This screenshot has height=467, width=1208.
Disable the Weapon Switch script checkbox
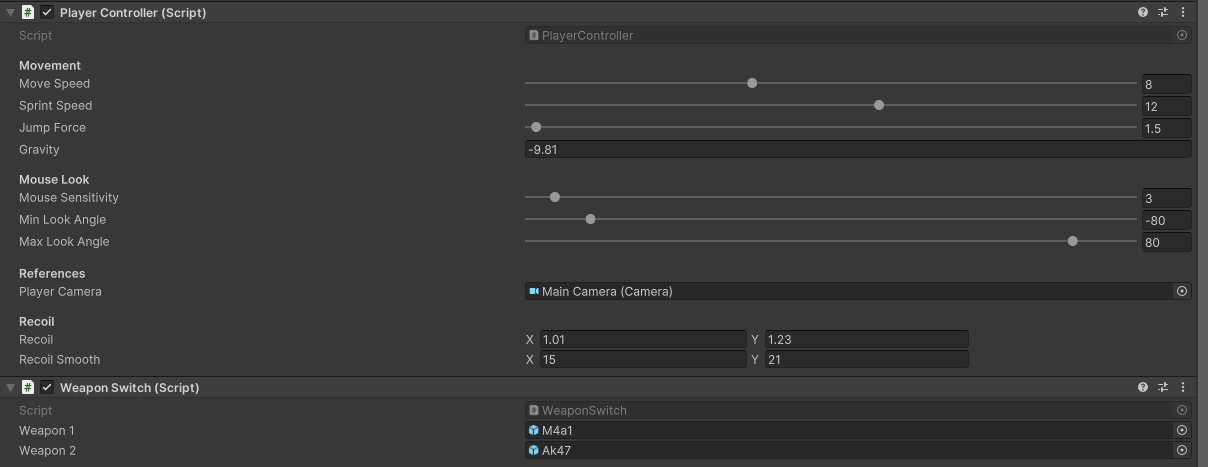(47, 387)
